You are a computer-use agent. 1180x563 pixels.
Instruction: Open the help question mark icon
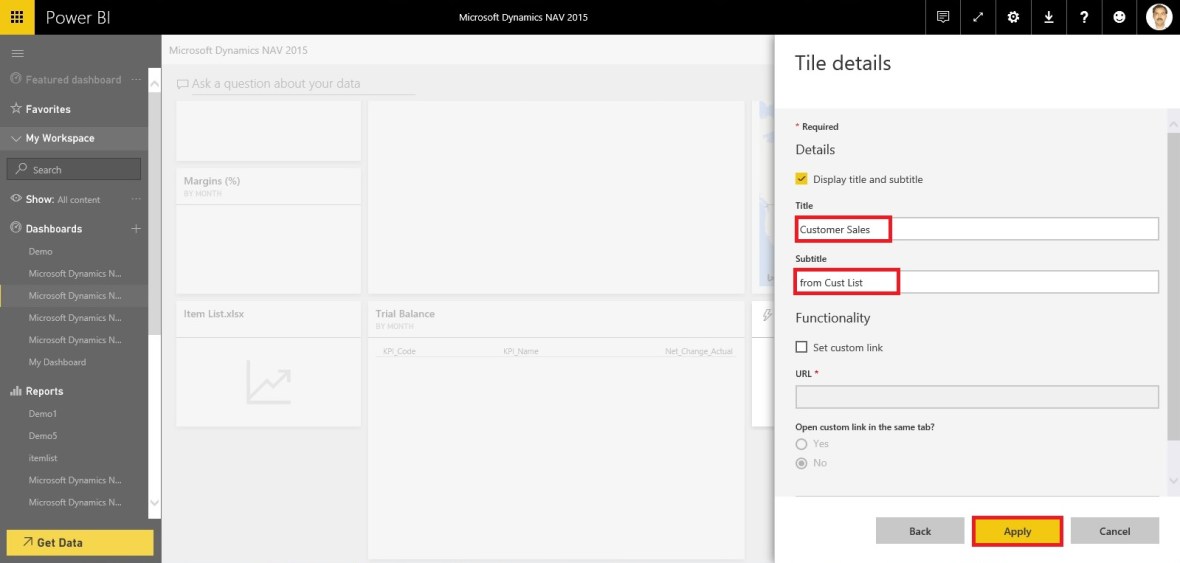click(1084, 17)
